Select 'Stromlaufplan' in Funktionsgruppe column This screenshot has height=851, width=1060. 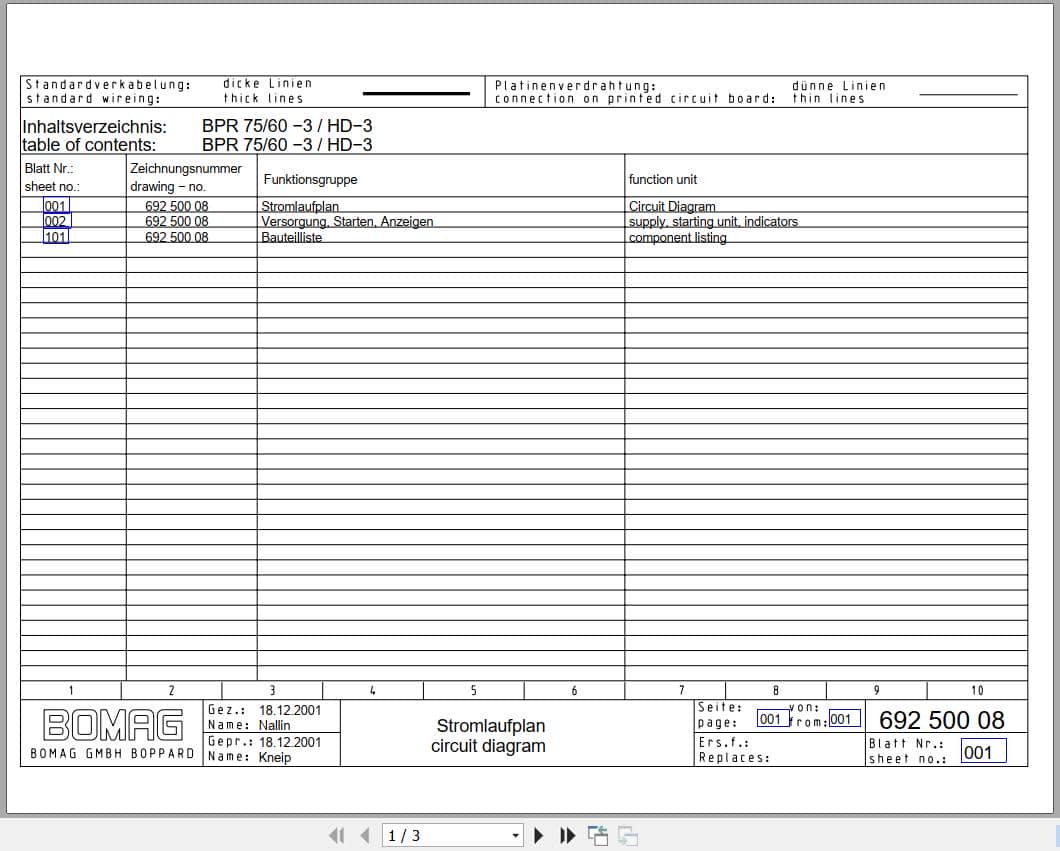(x=299, y=206)
